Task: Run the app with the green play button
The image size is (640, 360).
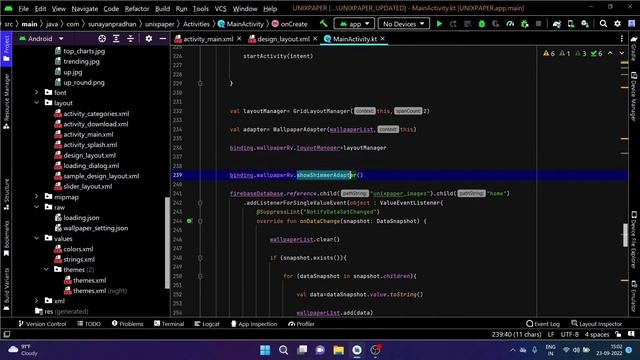Action: 439,24
